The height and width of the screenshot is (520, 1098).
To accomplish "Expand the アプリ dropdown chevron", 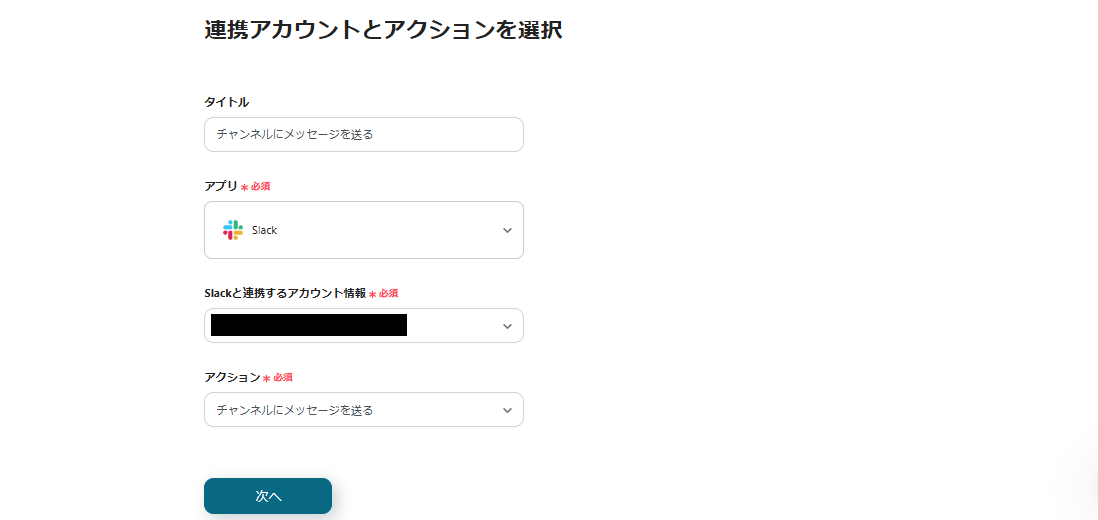I will pos(507,230).
